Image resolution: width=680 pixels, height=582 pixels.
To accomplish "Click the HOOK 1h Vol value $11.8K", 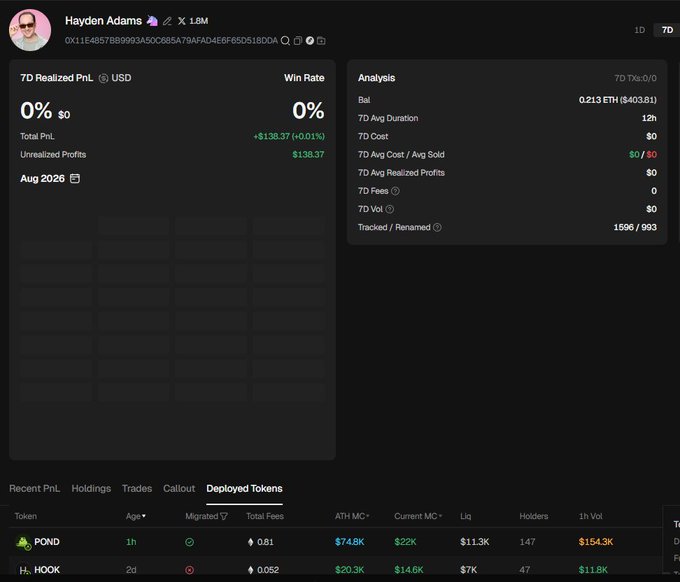I will (593, 570).
